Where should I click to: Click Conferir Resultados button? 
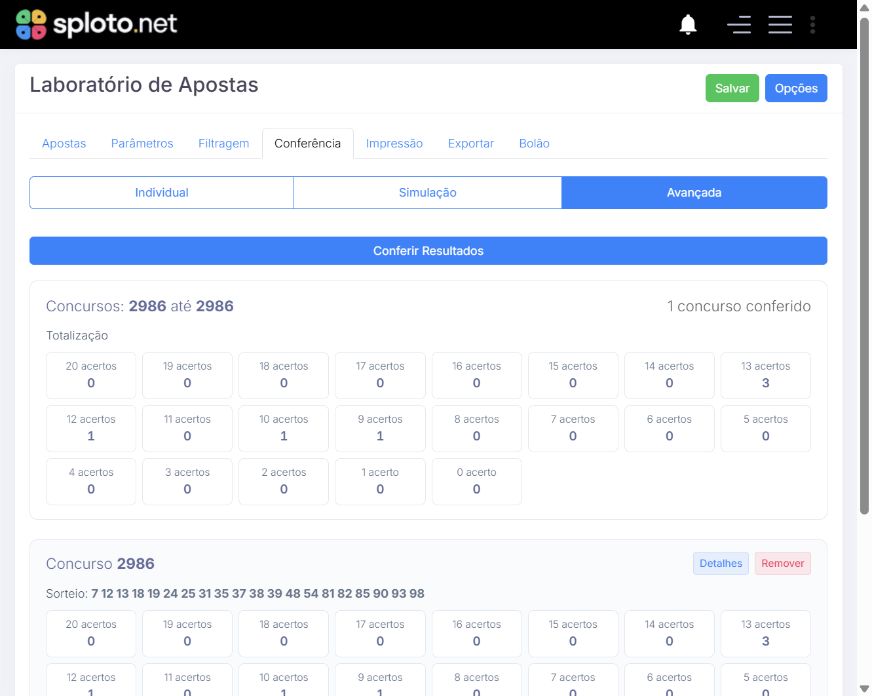coord(428,251)
